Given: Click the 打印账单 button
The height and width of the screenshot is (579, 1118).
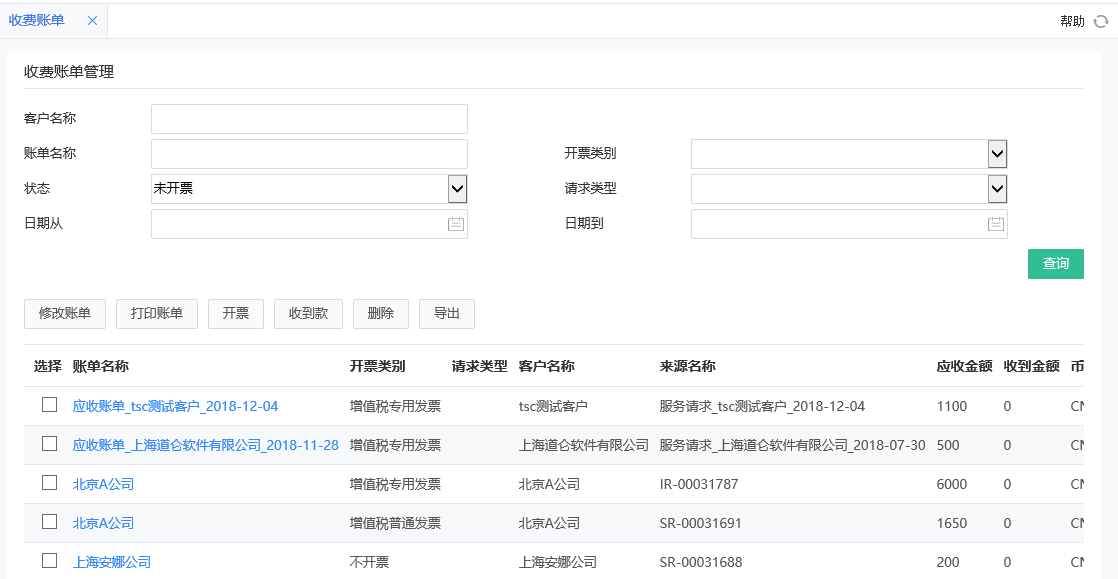Looking at the screenshot, I should (x=156, y=313).
